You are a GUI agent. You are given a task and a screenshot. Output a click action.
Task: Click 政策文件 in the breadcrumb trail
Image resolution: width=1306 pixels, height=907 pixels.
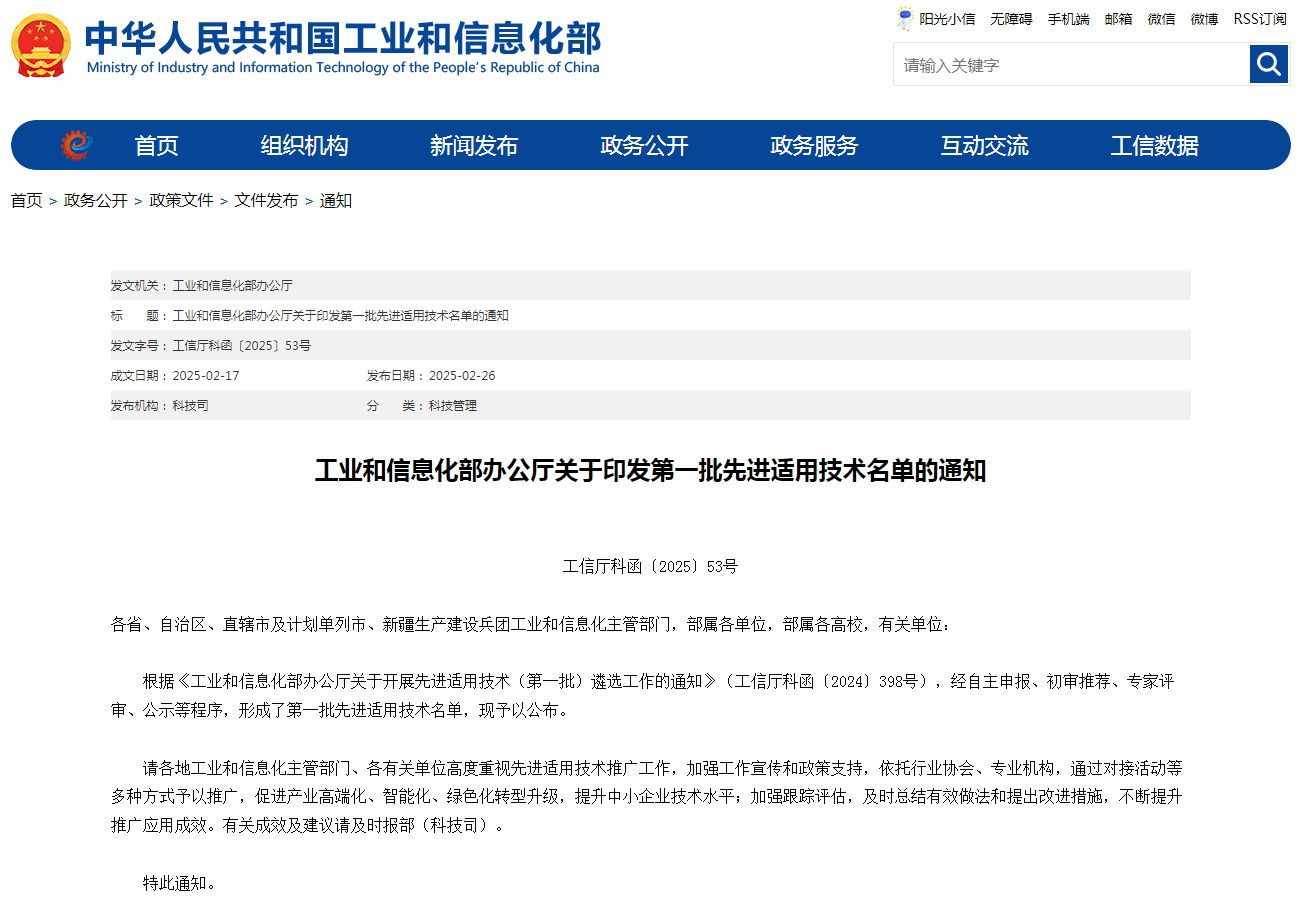[x=180, y=200]
